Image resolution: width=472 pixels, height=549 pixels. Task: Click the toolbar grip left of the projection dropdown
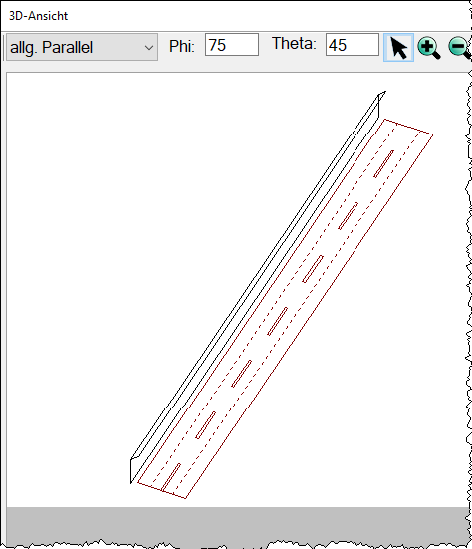click(4, 47)
